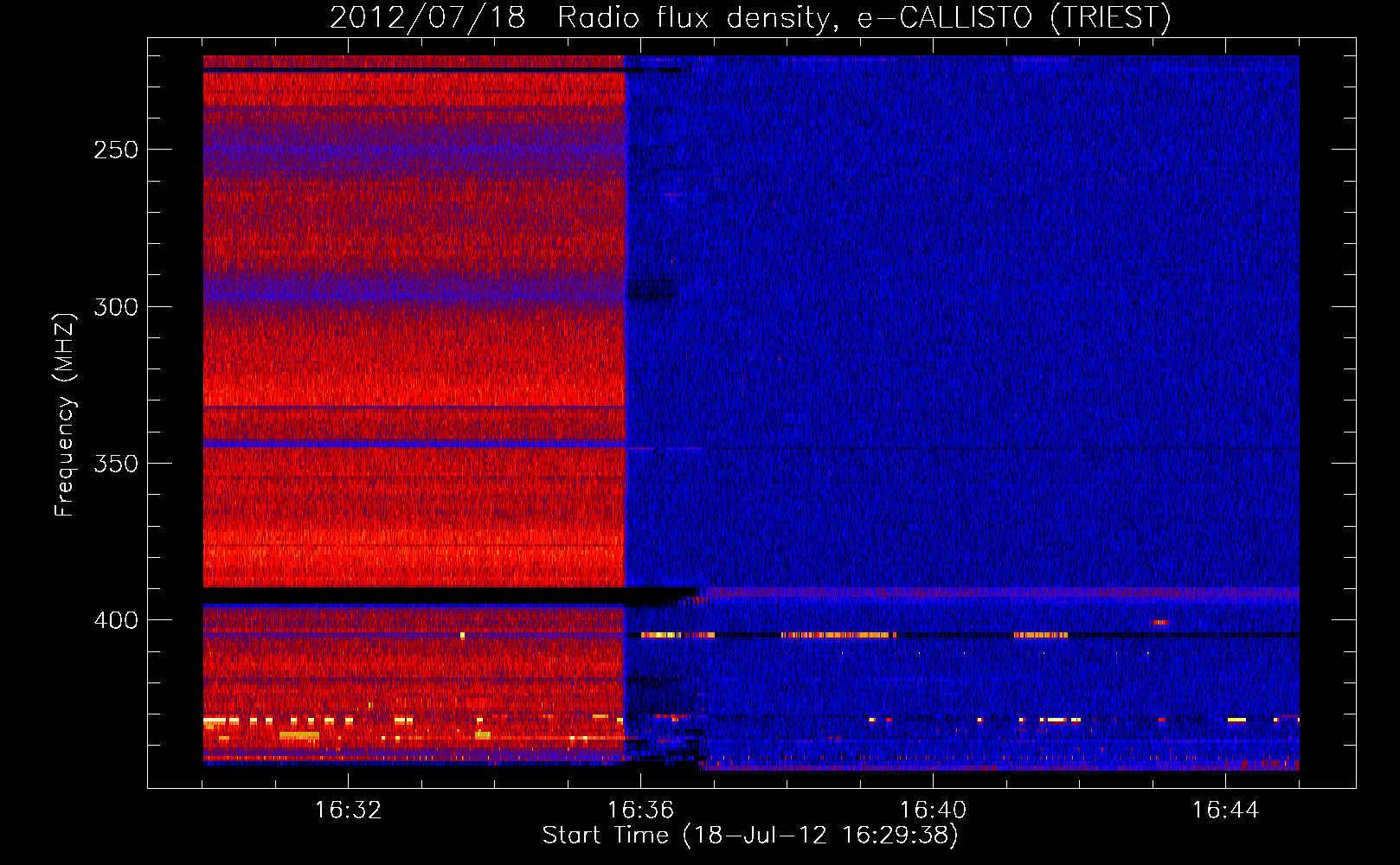Viewport: 1400px width, 865px height.
Task: Select the 400 frequency tick label
Action: 116,620
